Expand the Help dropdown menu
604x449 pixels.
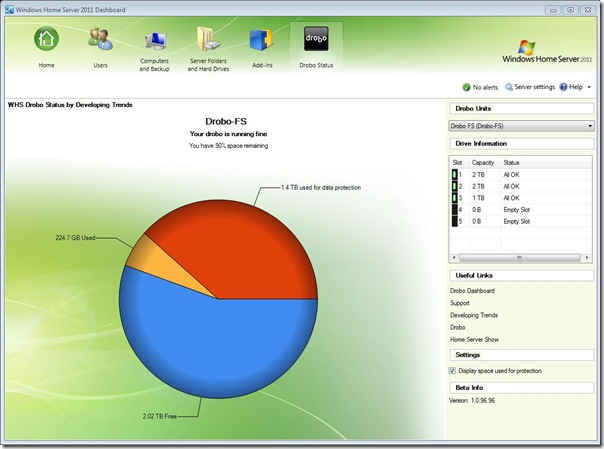[579, 87]
